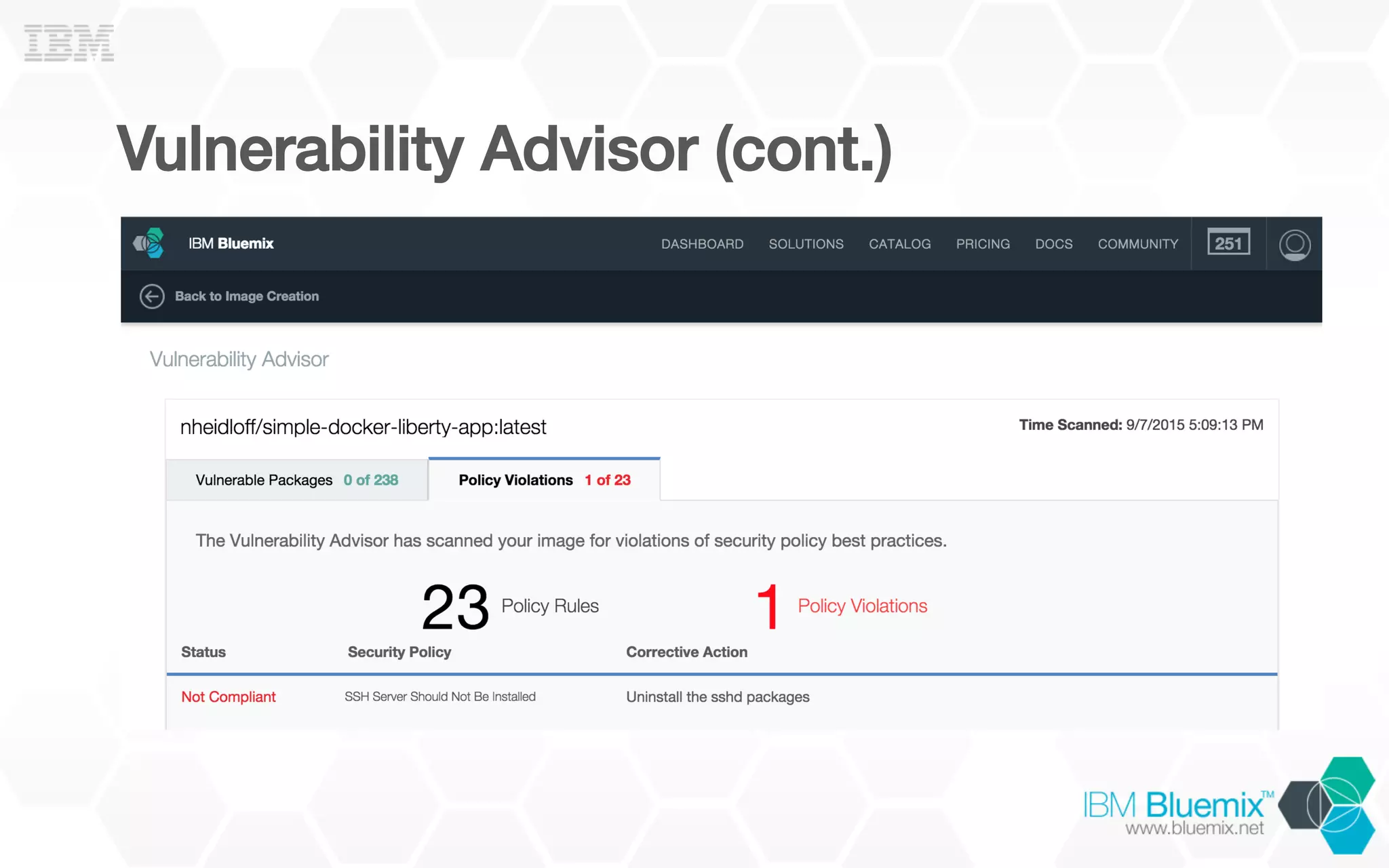Click the Time Scanned timestamp
Image resolution: width=1389 pixels, height=868 pixels.
pyautogui.click(x=1141, y=425)
